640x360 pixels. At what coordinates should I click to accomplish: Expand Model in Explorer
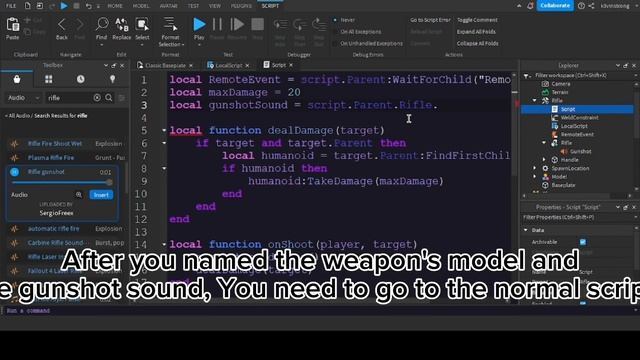[534, 177]
